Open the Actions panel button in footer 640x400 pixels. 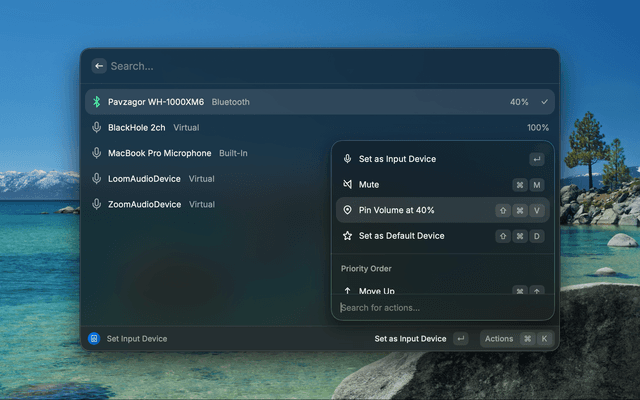[x=515, y=339]
